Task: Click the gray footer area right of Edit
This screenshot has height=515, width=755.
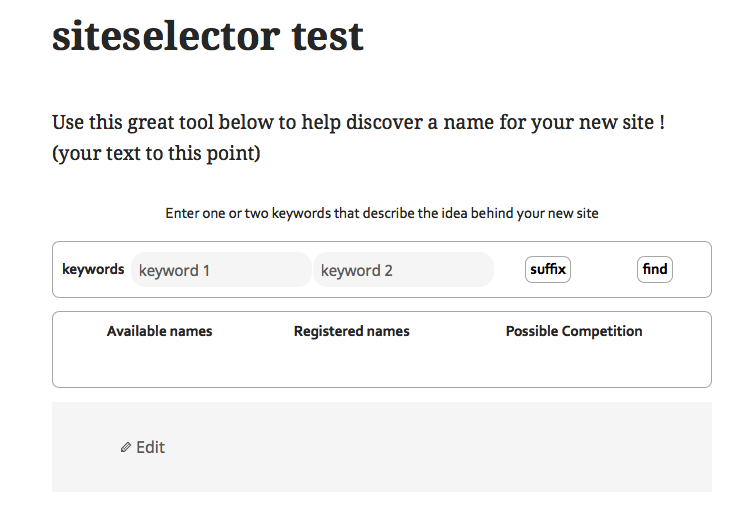Action: click(433, 447)
